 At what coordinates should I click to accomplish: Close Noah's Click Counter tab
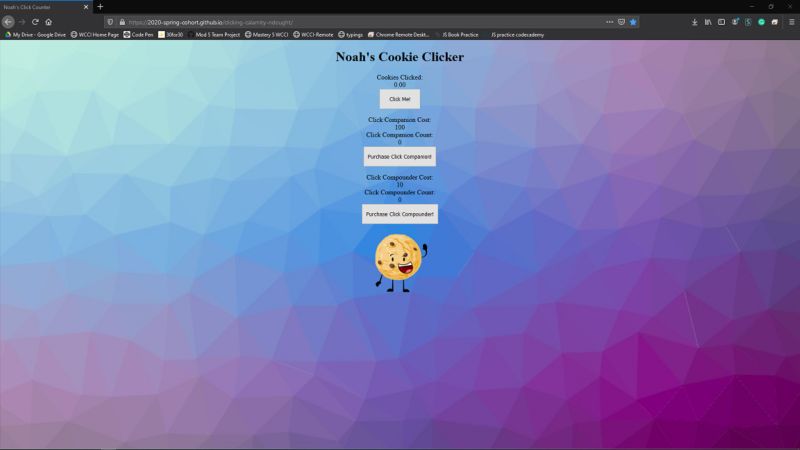[86, 7]
